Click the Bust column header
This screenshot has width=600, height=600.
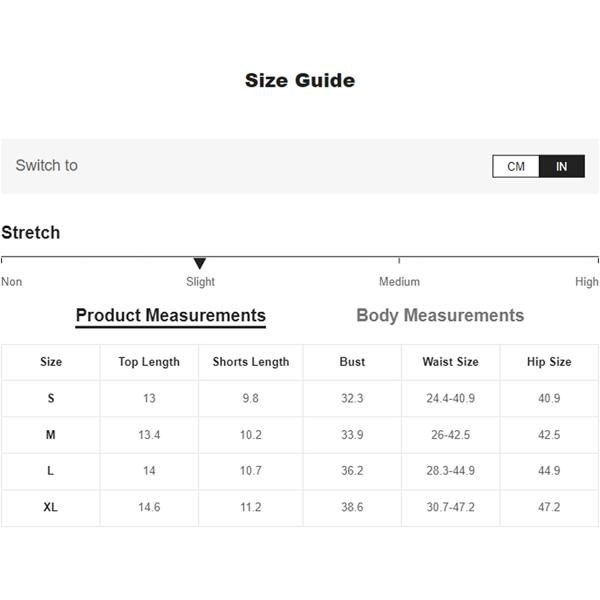click(352, 362)
